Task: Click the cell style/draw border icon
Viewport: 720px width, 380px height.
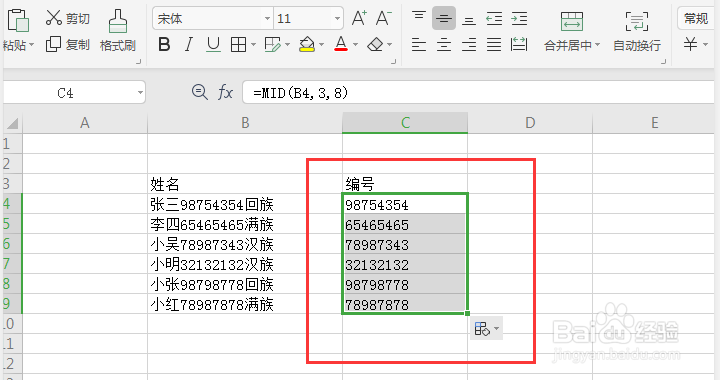Action: point(273,45)
